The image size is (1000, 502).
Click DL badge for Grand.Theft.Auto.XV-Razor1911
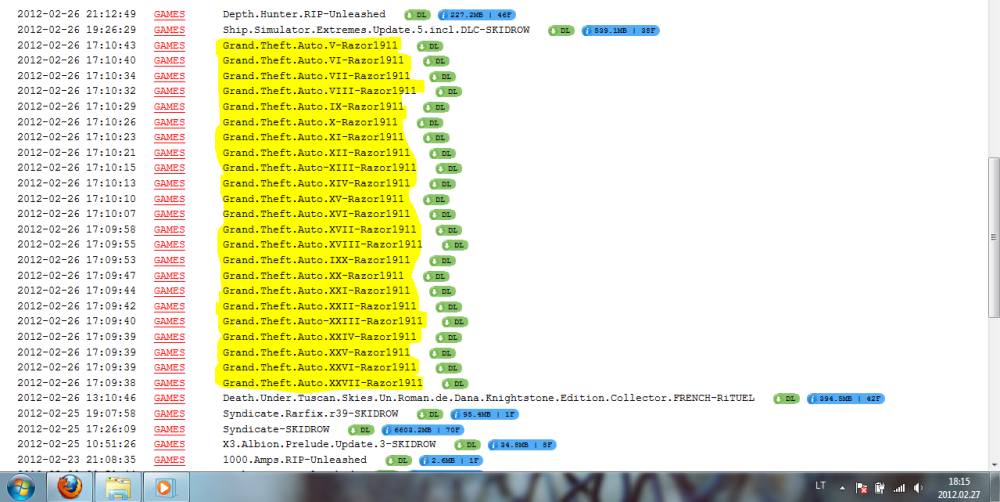click(436, 200)
